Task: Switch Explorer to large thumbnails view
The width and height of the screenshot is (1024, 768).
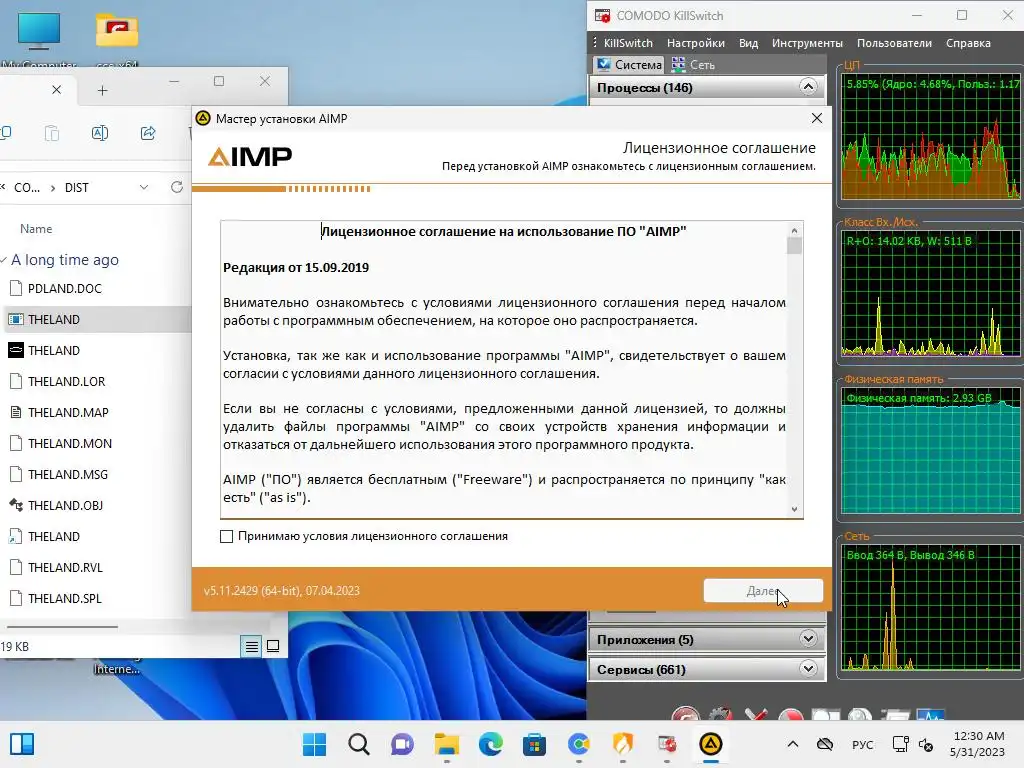Action: (x=273, y=647)
